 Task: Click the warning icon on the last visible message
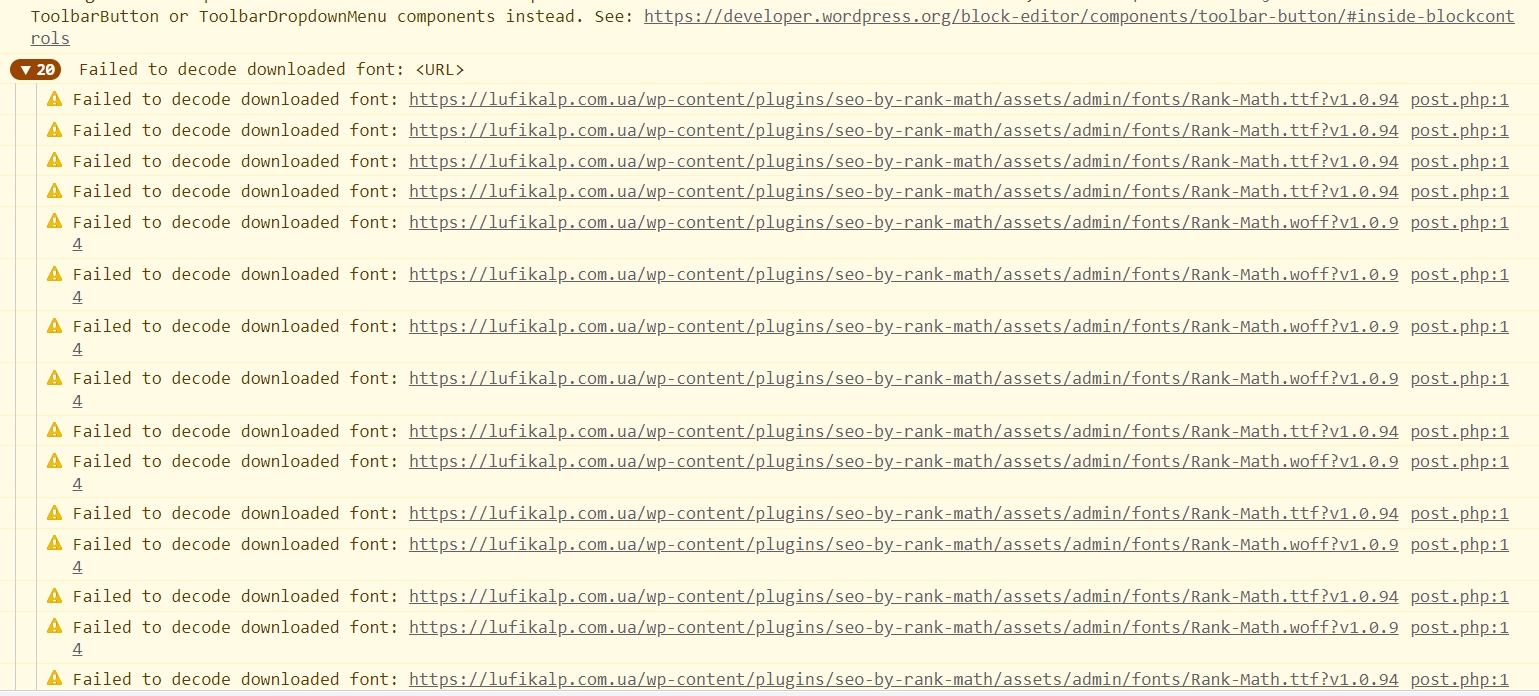coord(54,679)
